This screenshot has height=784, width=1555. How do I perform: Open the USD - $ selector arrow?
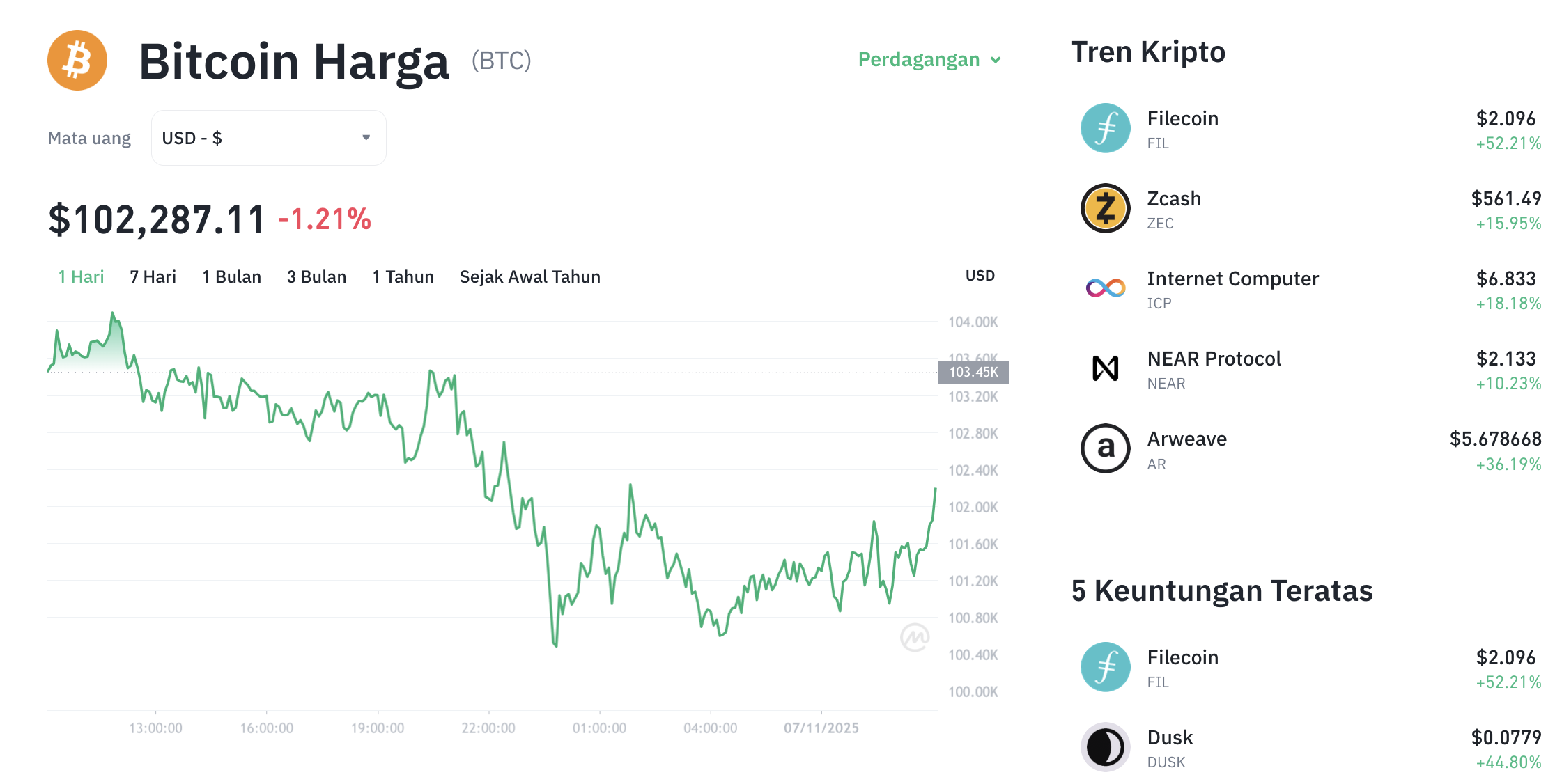pos(365,138)
